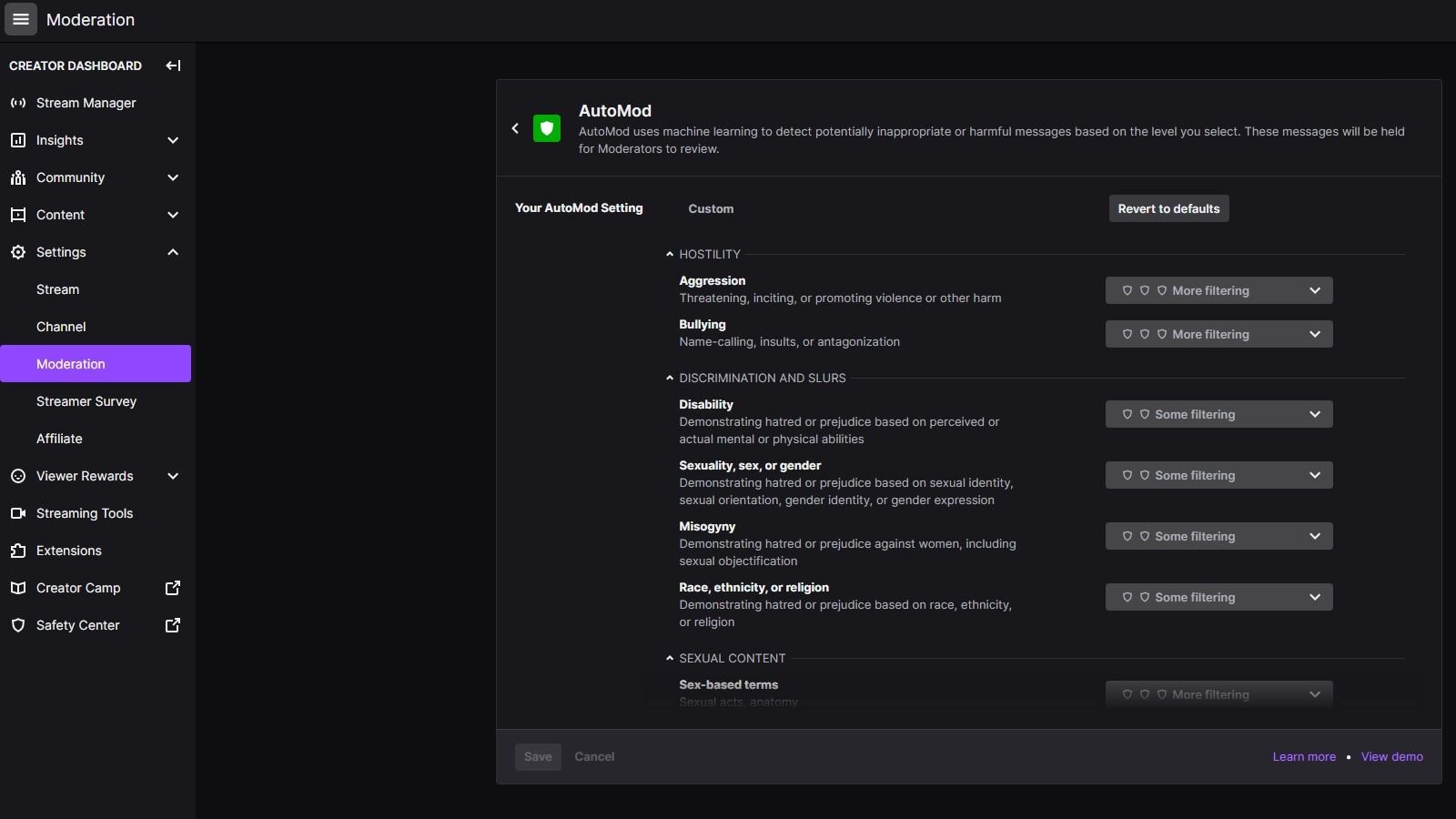Expand the Viewer Rewards chevron
This screenshot has height=819, width=1456.
[x=173, y=476]
